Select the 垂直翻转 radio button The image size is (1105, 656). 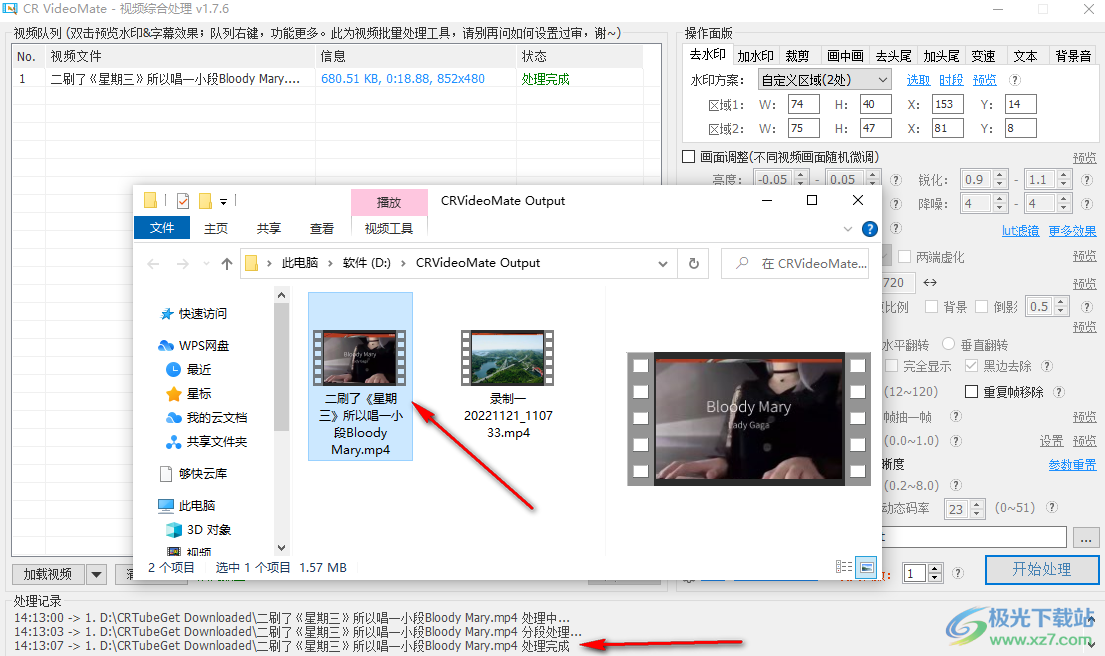click(x=949, y=344)
